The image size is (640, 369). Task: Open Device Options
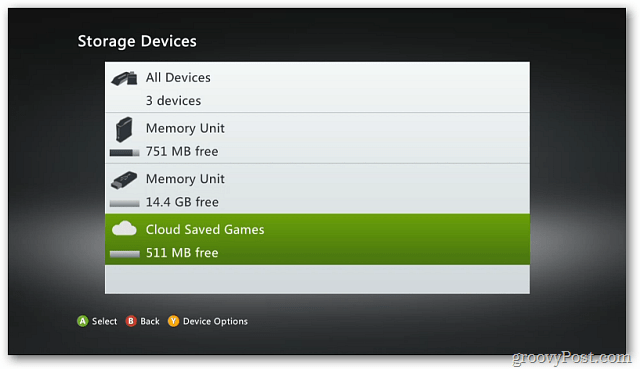[215, 321]
